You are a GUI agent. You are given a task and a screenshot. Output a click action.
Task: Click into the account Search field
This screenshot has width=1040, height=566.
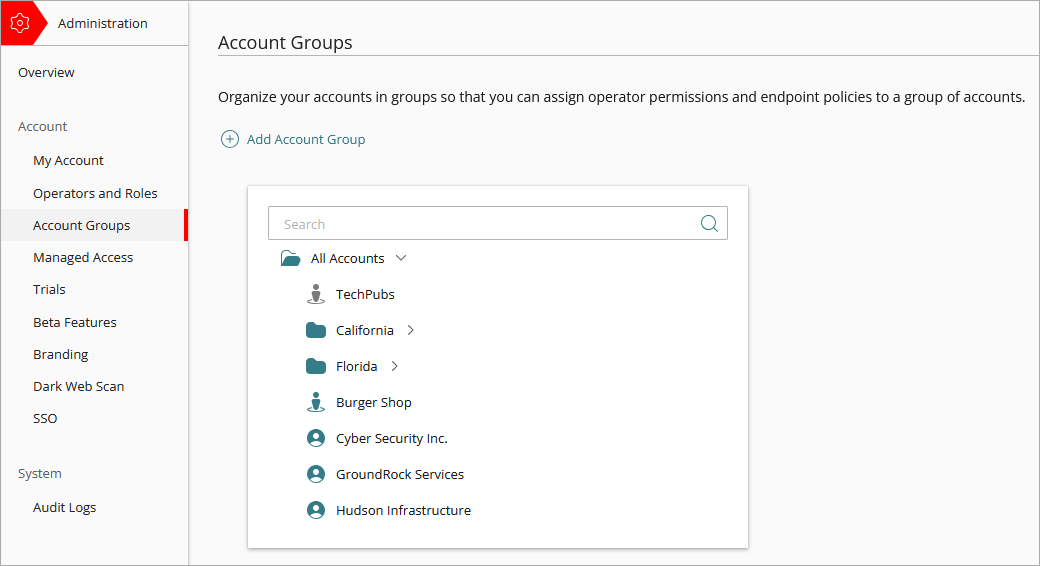point(480,224)
